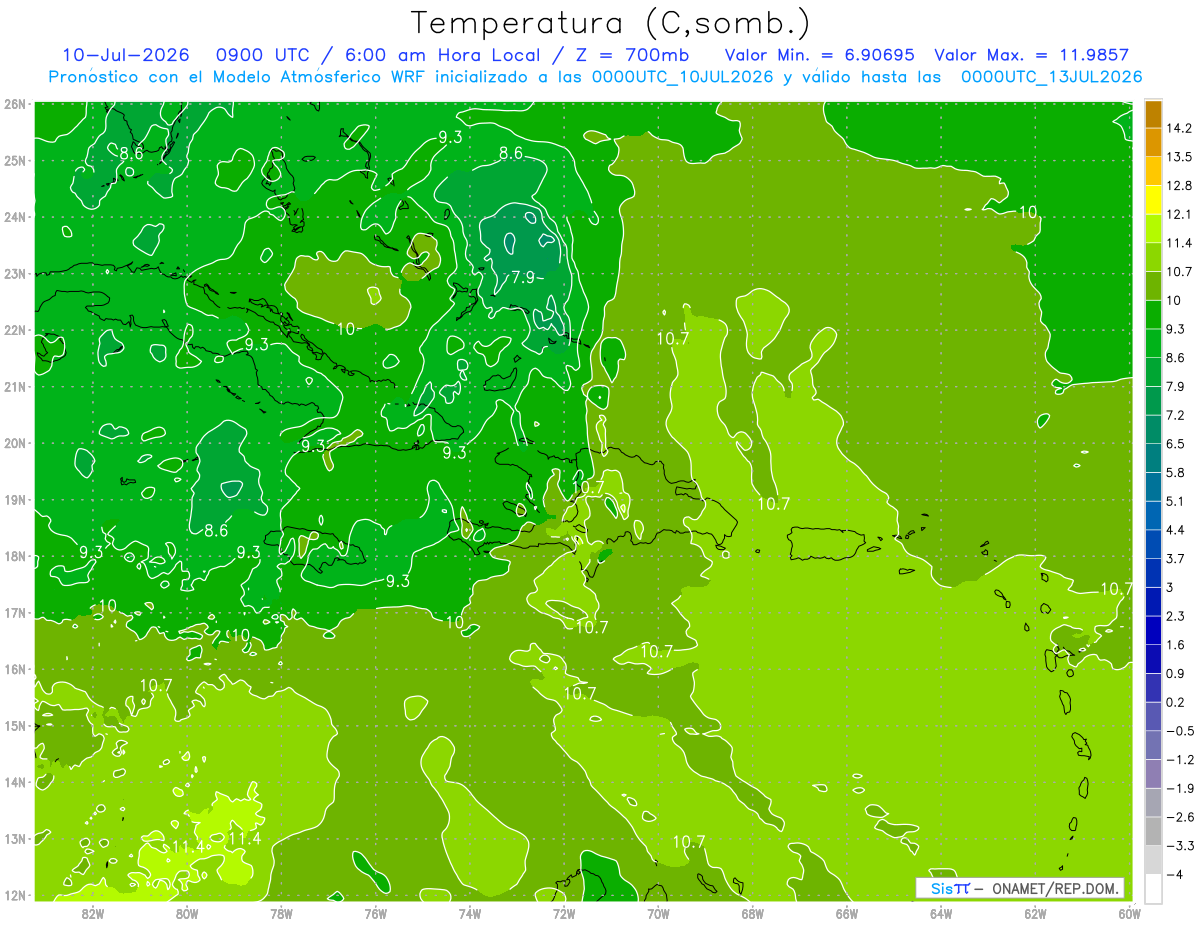
Task: Click the 62W longitude axis label
Action: (1035, 913)
